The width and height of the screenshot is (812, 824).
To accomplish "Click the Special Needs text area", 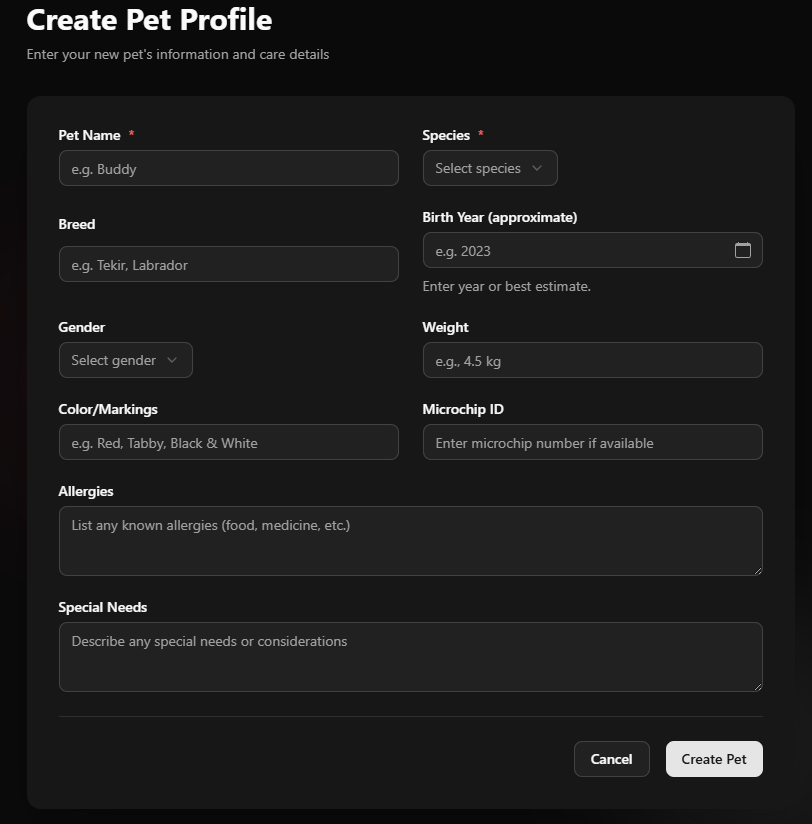I will click(410, 657).
